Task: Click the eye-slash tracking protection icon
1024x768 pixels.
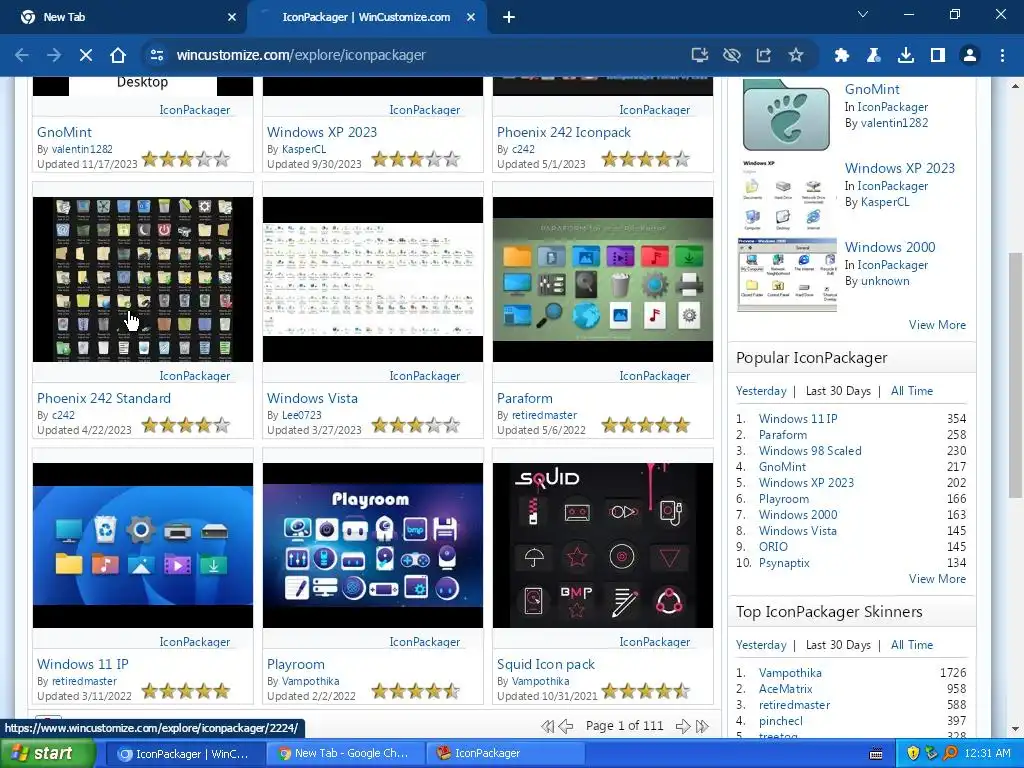Action: coord(731,56)
